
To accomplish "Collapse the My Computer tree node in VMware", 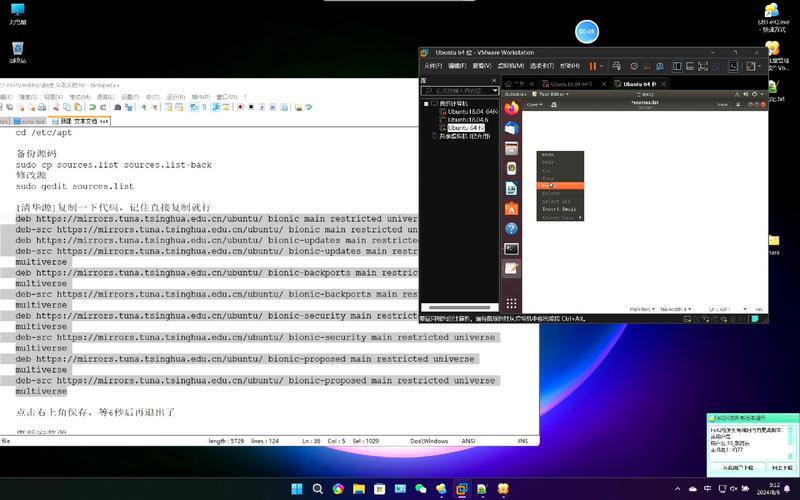I will (x=426, y=104).
